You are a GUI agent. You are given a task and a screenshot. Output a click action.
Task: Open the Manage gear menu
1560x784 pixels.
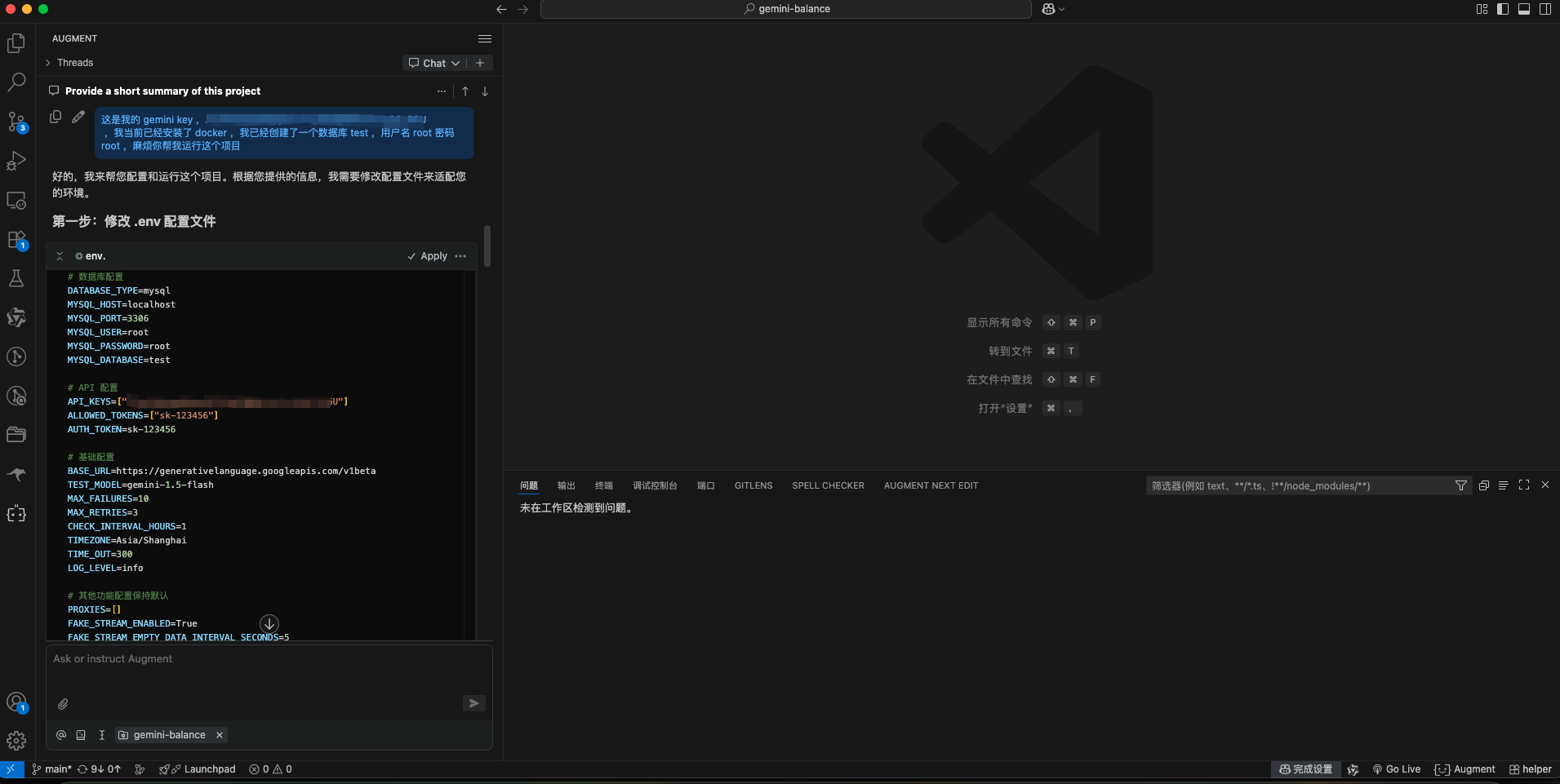16,741
